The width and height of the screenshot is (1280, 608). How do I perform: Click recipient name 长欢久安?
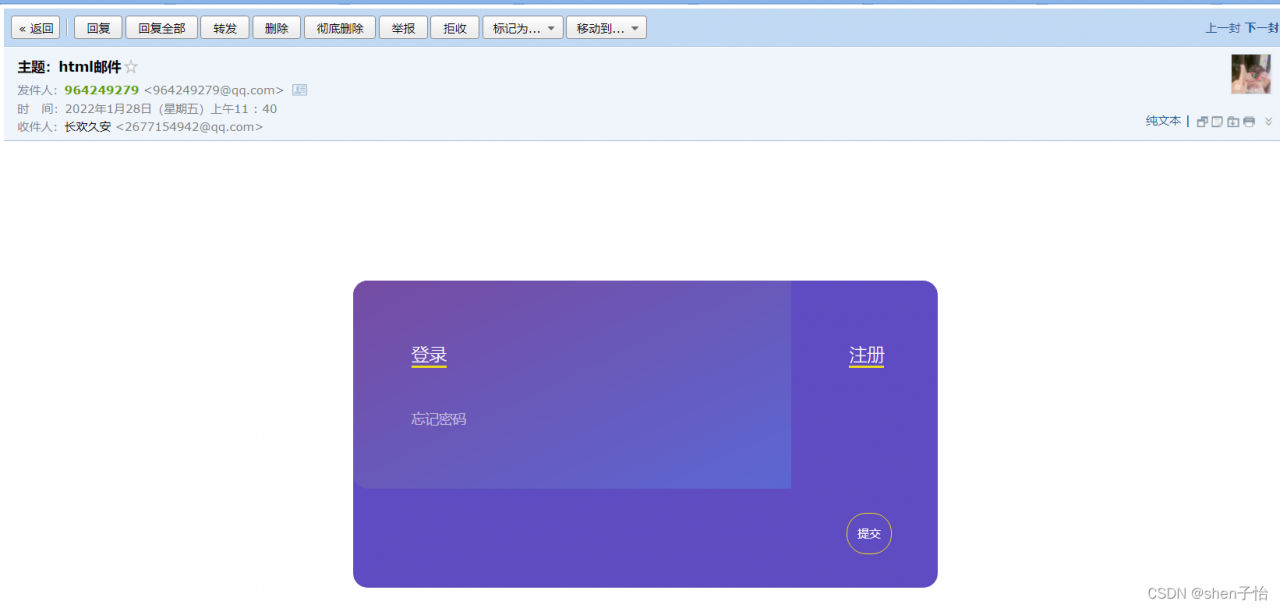click(88, 127)
